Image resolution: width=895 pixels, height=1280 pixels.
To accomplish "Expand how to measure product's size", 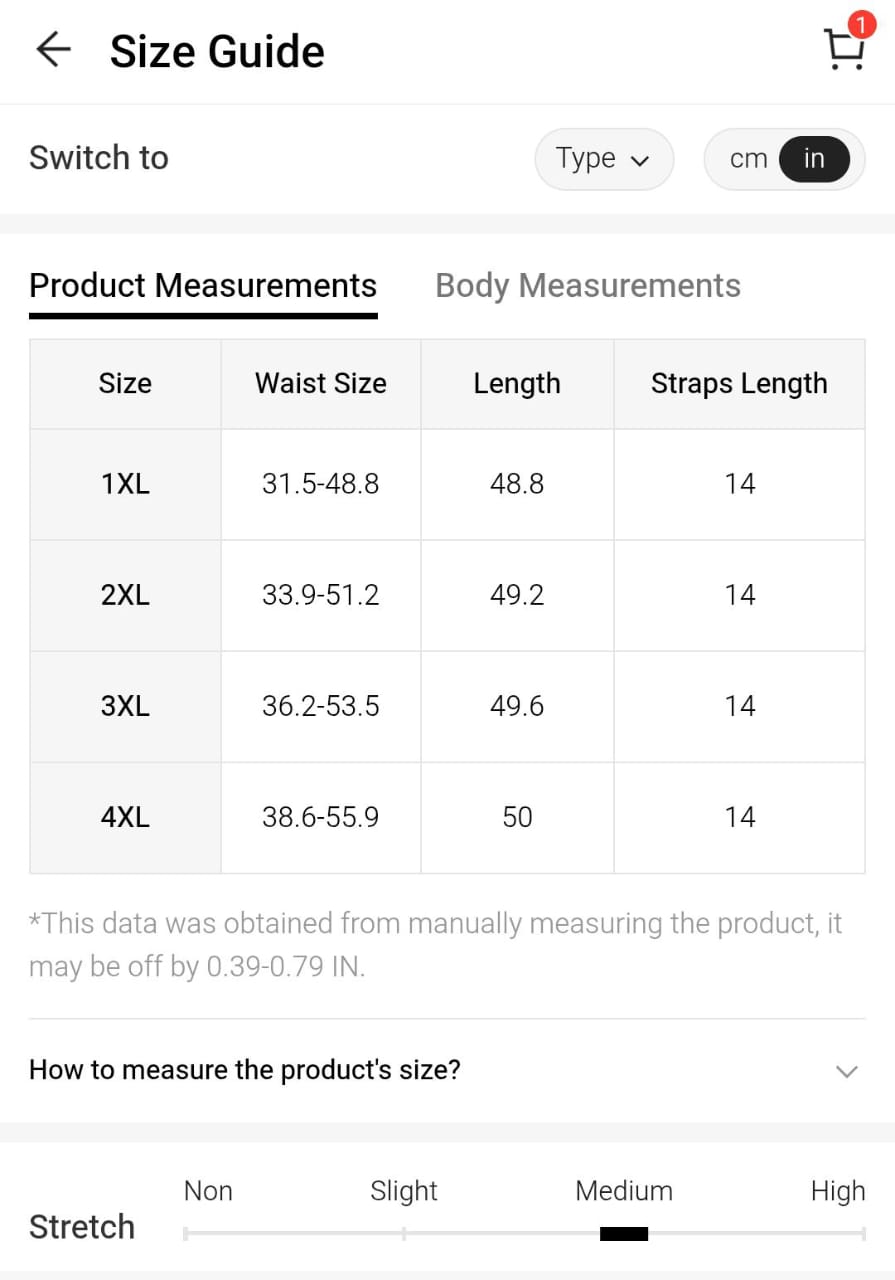I will coord(245,1070).
